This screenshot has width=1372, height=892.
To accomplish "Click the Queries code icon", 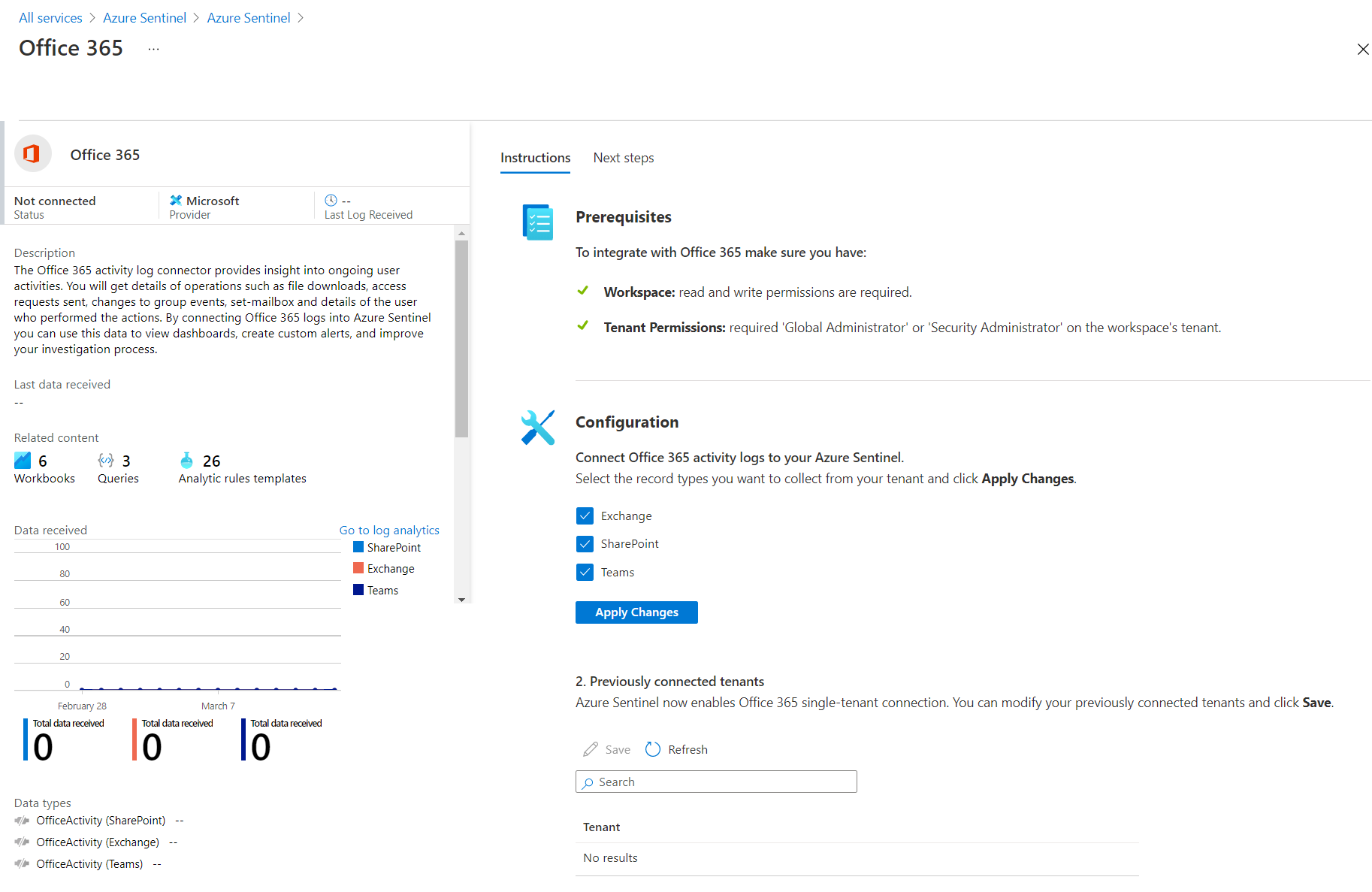I will point(106,460).
